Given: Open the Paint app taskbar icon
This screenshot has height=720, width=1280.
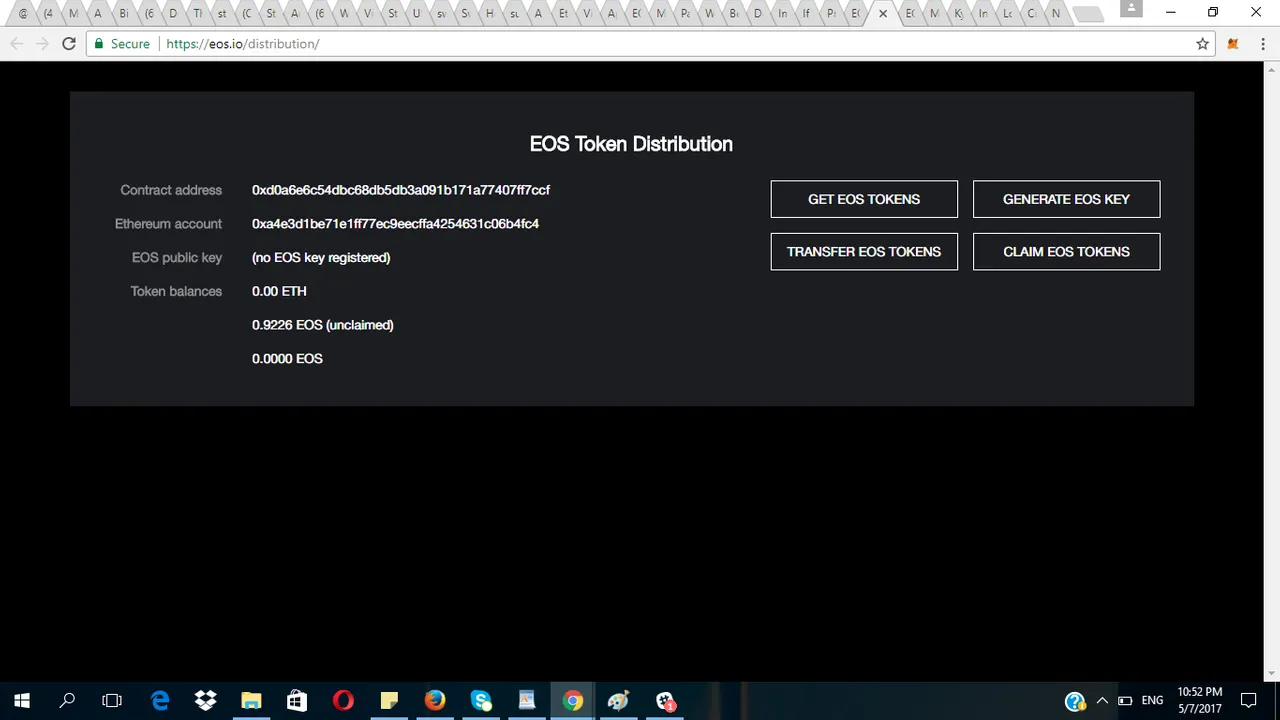Looking at the screenshot, I should tap(619, 701).
